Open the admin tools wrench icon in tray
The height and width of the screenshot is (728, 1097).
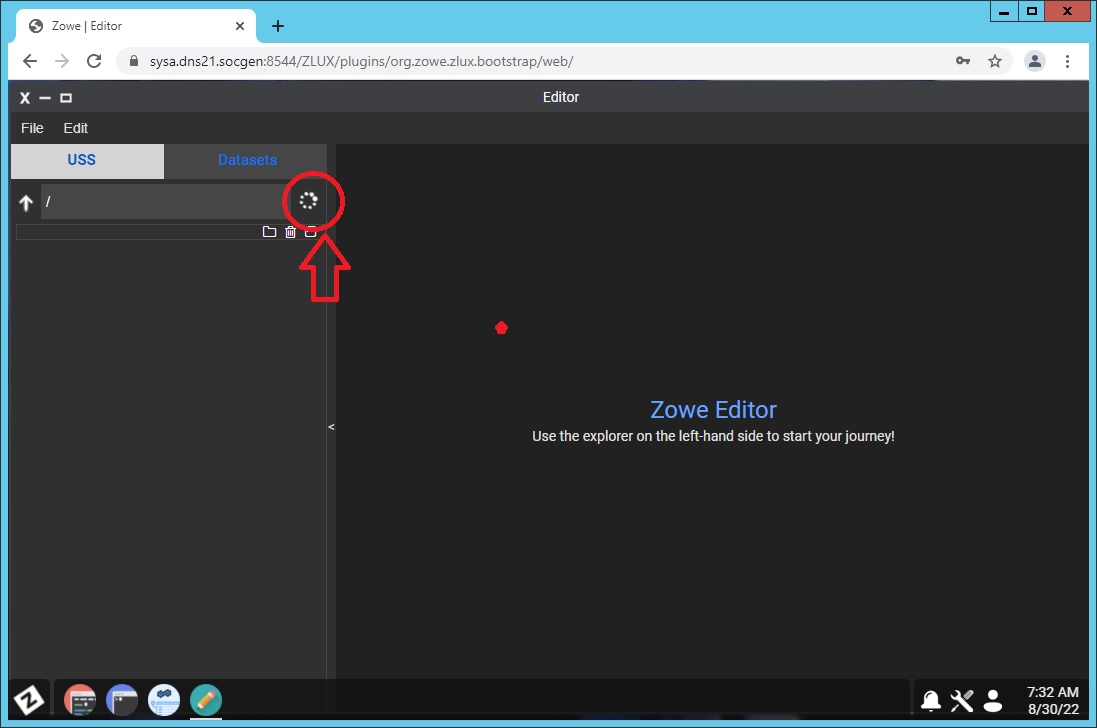click(961, 700)
